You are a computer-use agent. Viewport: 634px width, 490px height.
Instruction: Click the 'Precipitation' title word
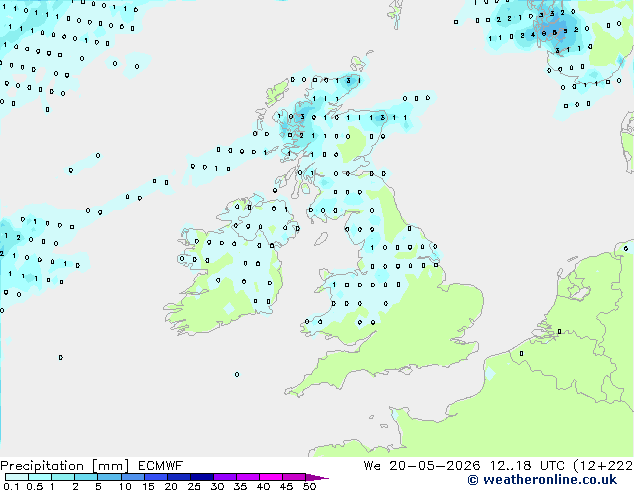click(x=42, y=466)
